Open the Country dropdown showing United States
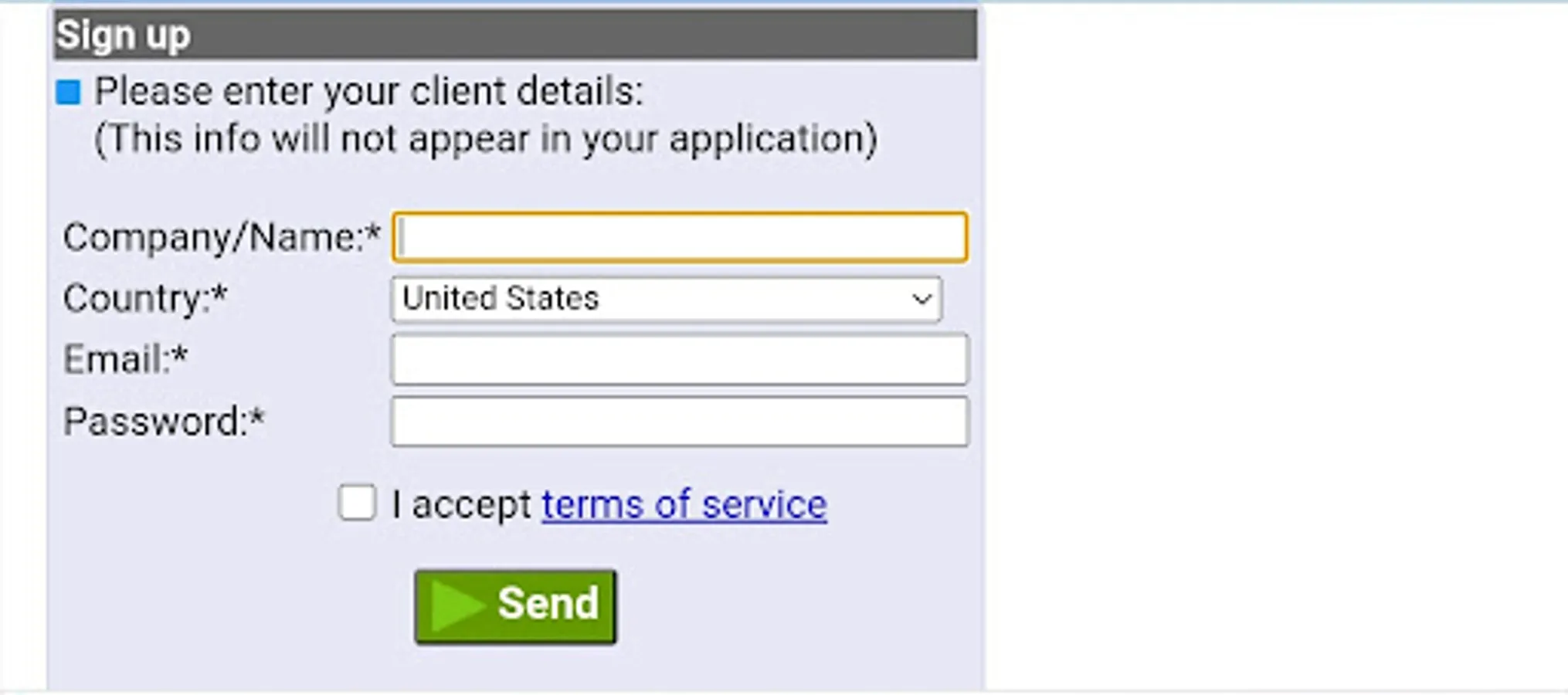The image size is (1568, 695). click(x=666, y=299)
